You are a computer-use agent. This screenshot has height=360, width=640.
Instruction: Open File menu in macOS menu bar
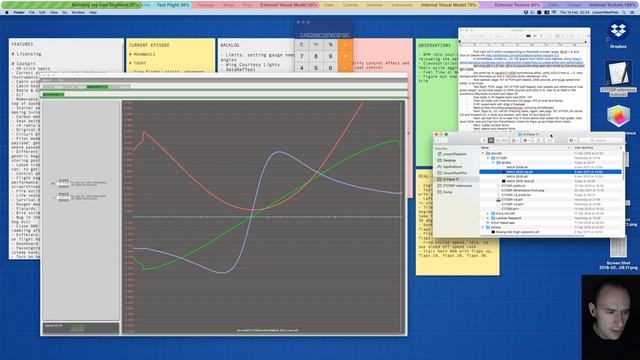click(x=31, y=13)
